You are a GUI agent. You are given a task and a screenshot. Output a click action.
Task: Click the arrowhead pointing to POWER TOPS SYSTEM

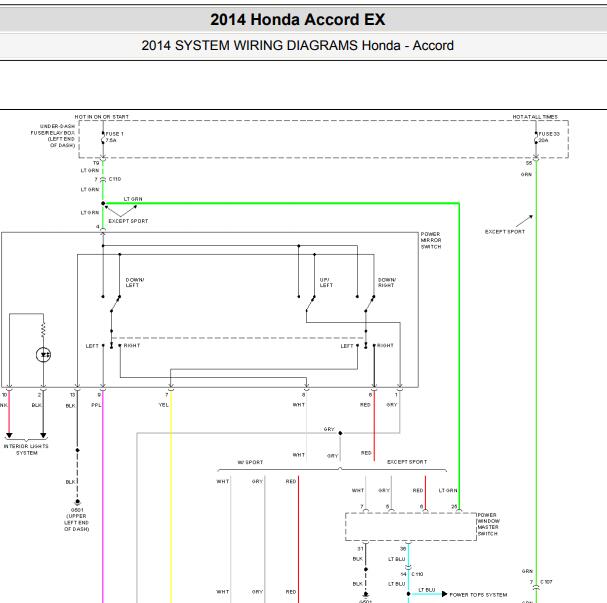[x=444, y=594]
